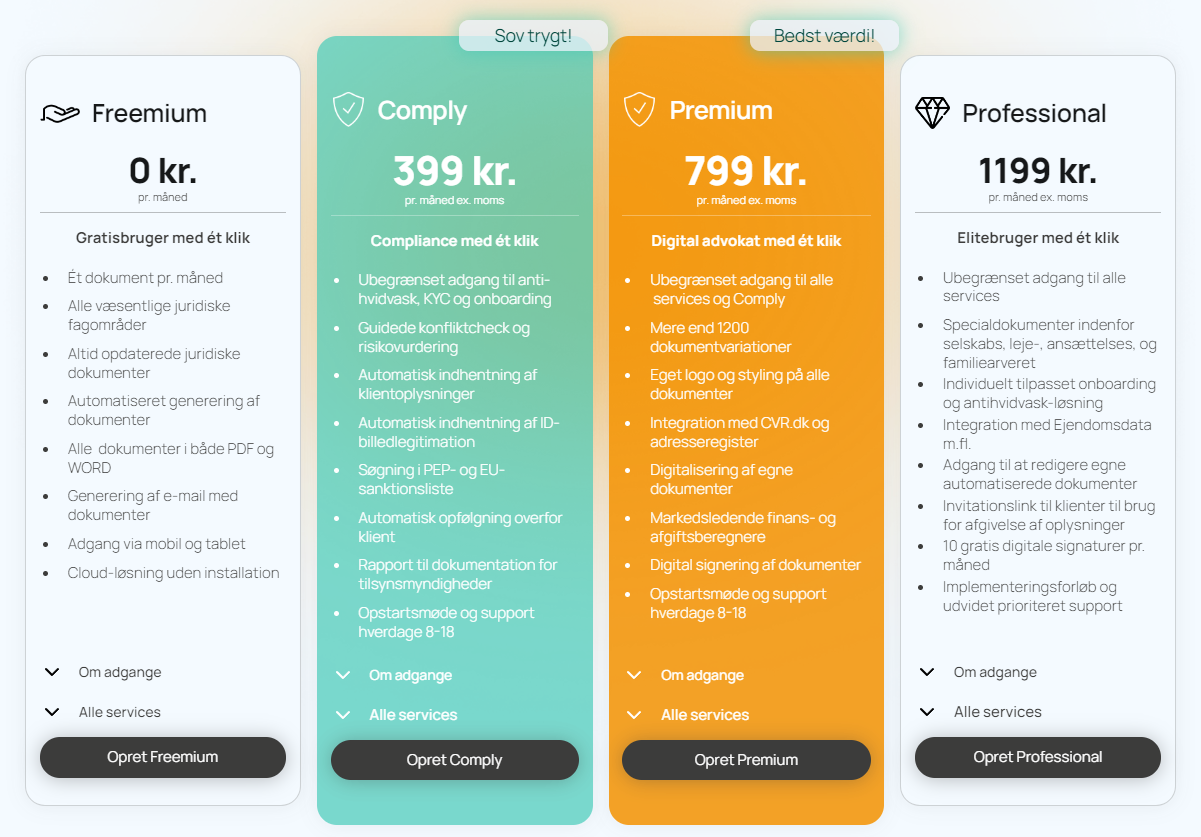Screen dimensions: 1201x837
Task: Click the "Opret Freemium" button
Action: tap(162, 757)
